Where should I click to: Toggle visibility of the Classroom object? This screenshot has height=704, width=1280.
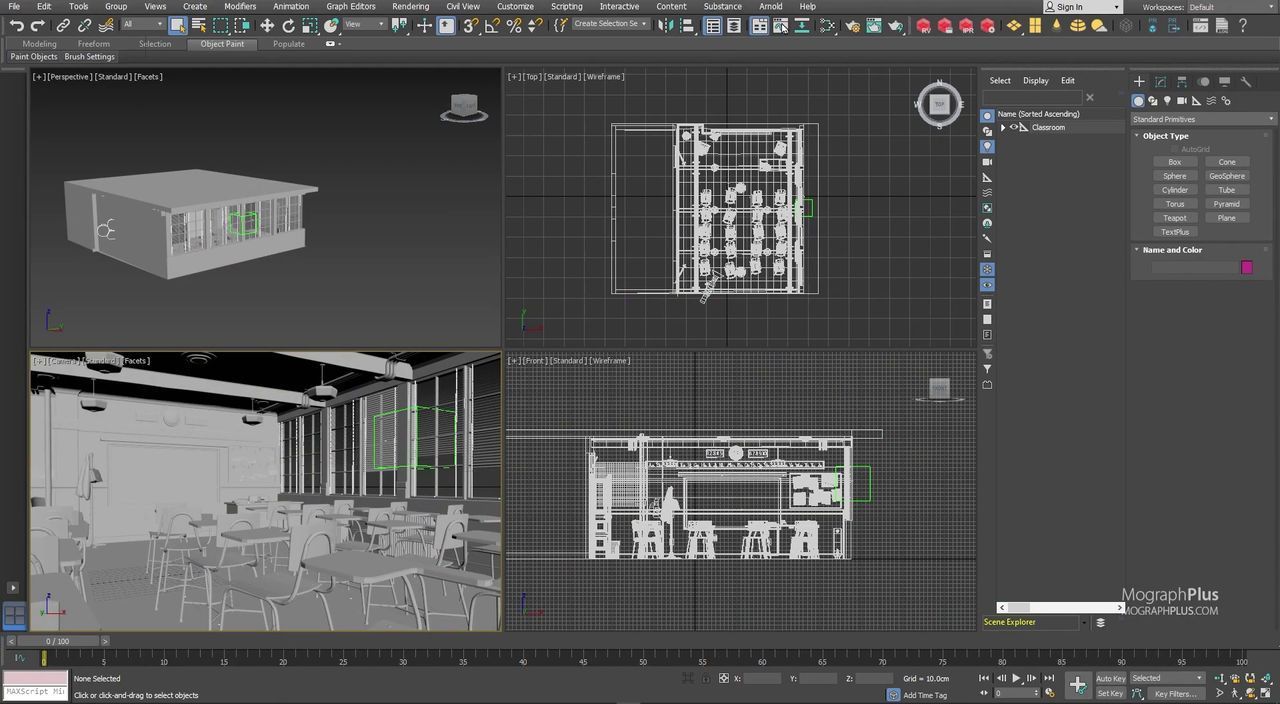pos(1013,128)
